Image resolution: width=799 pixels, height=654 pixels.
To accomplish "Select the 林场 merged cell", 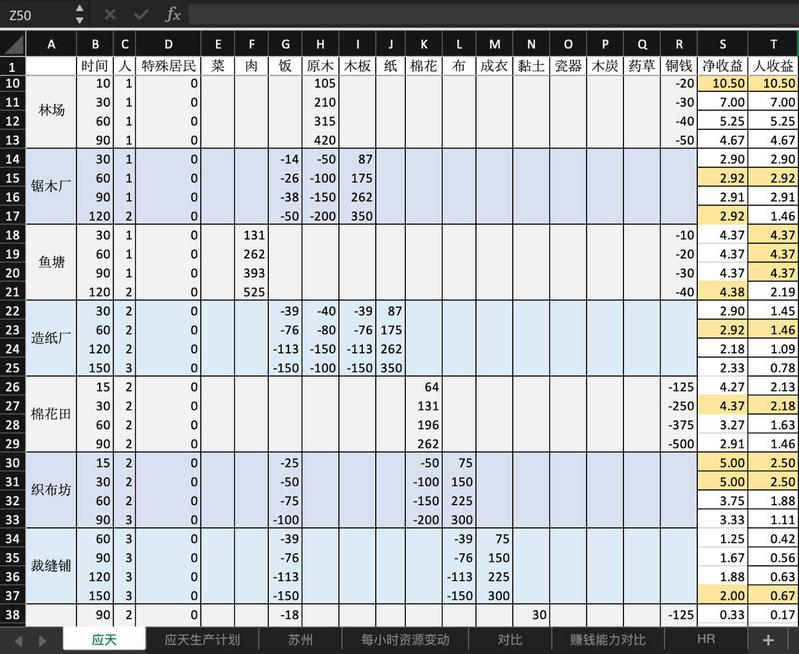I will pyautogui.click(x=51, y=112).
